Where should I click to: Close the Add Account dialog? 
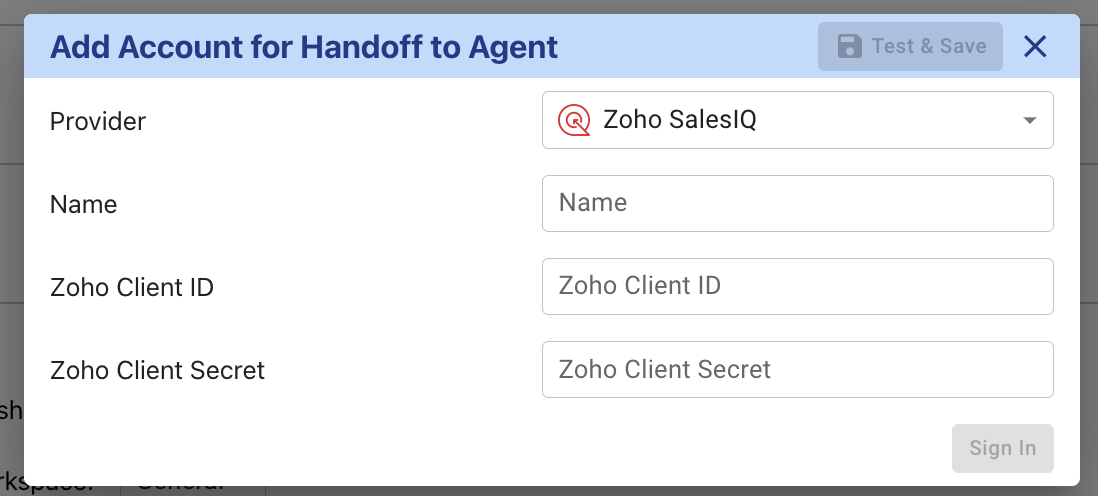click(1035, 46)
